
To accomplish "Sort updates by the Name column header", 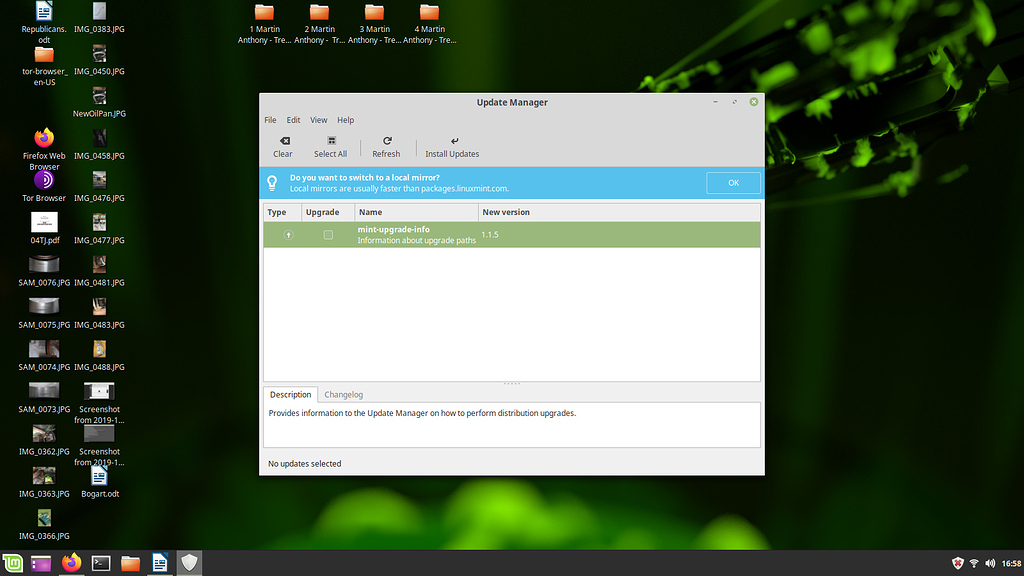I will [x=370, y=212].
